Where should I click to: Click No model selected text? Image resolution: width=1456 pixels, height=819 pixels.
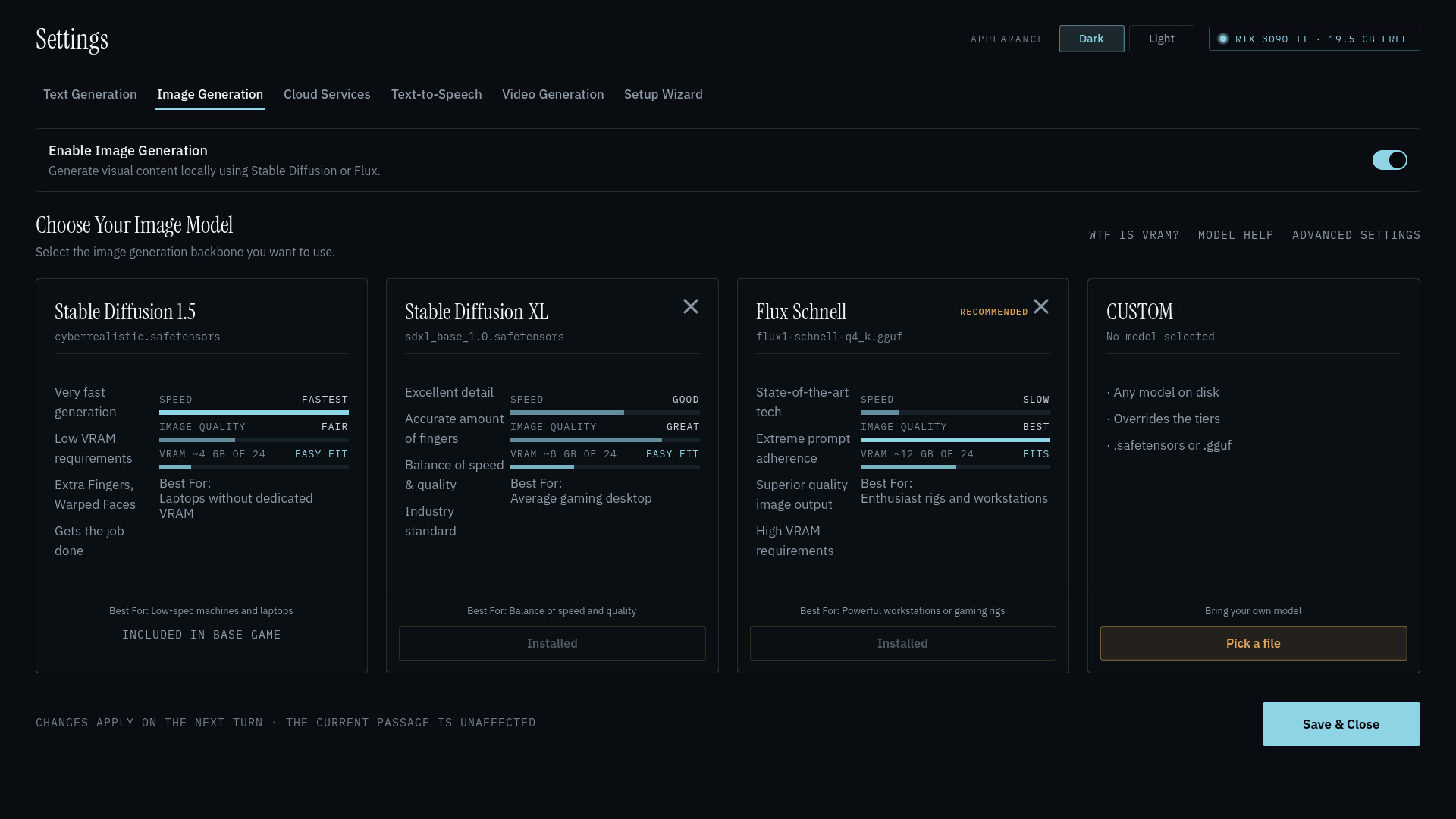click(1160, 337)
